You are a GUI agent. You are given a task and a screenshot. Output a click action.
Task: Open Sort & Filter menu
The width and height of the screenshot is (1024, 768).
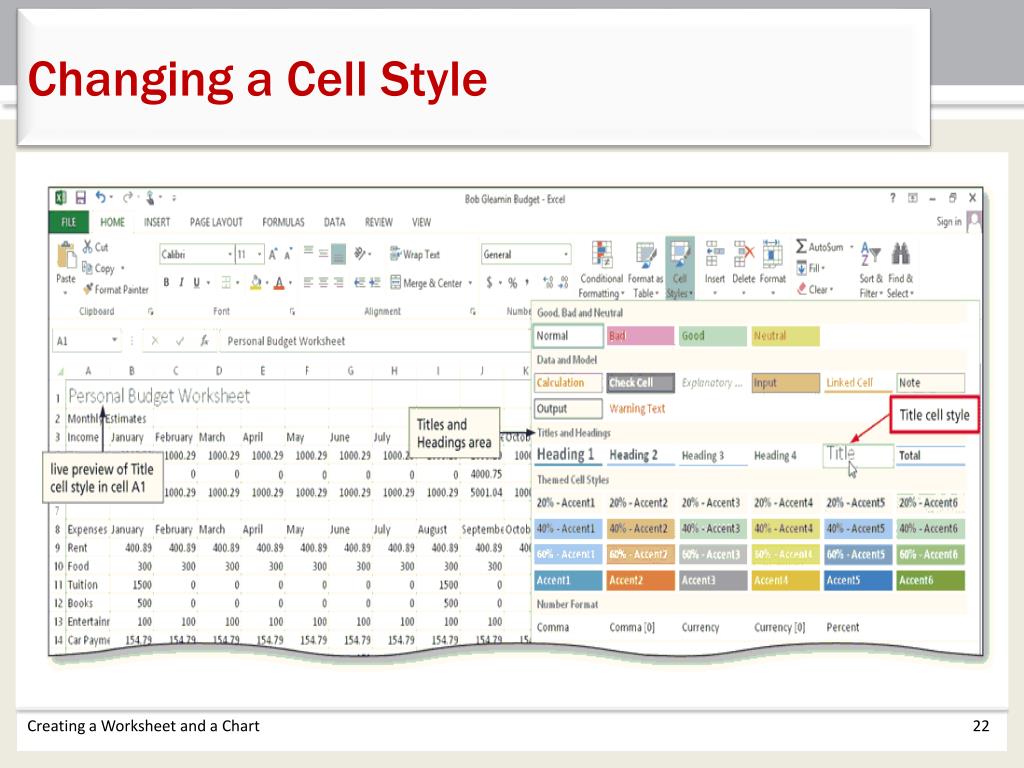[871, 269]
